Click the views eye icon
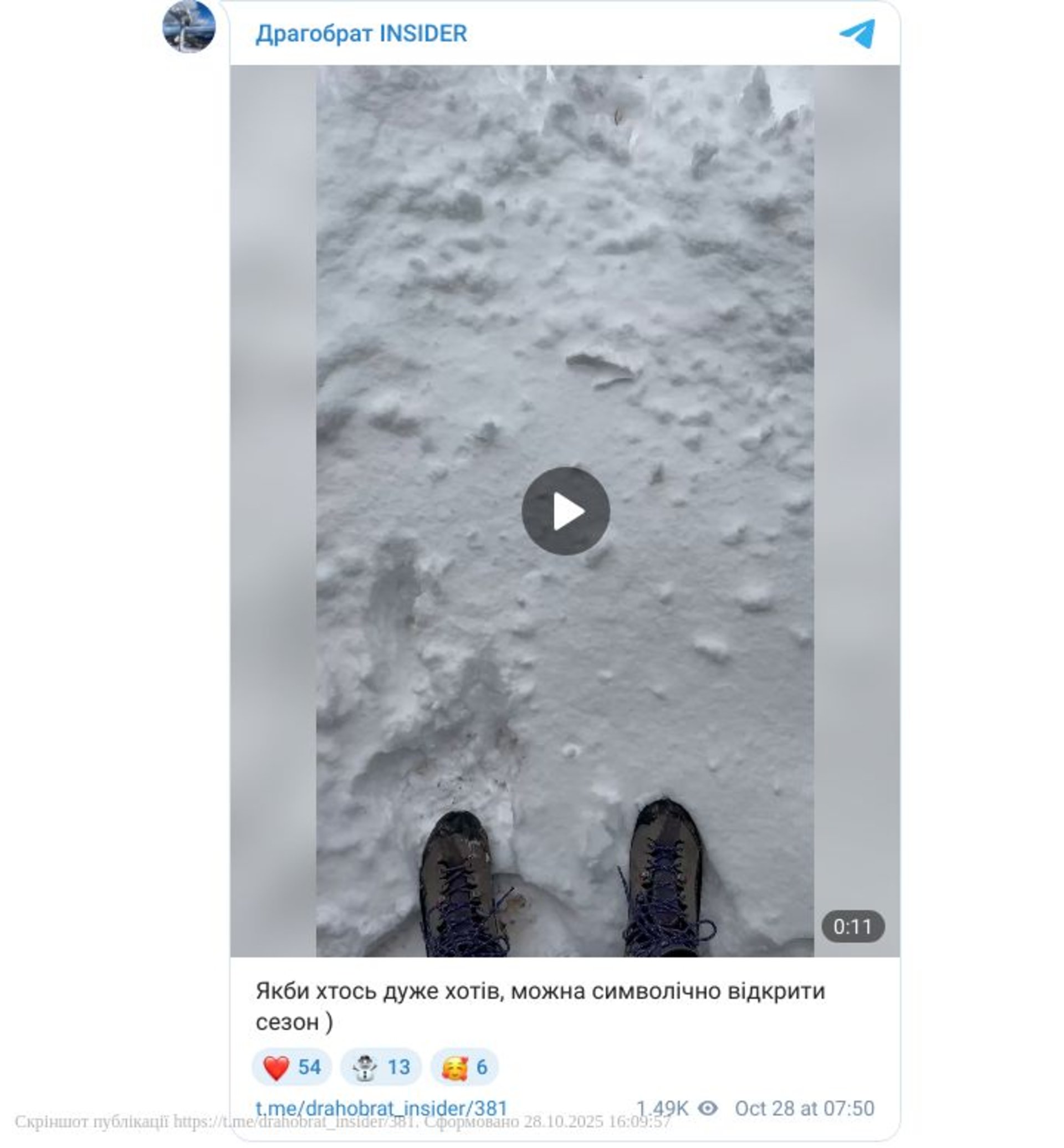The image size is (1064, 1148). 708,1108
